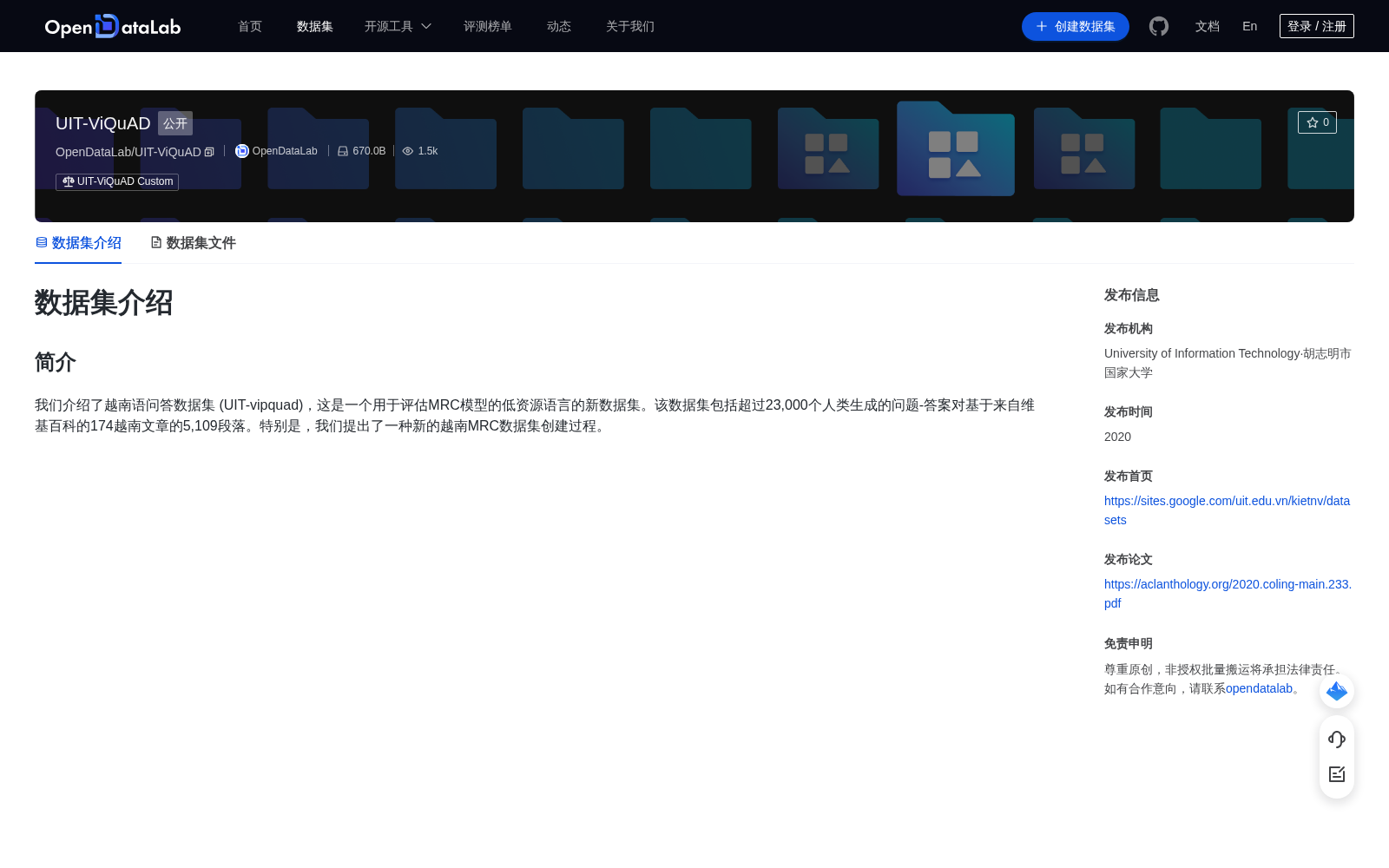Click the 数据集介绍 main heading
Viewport: 1389px width, 868px height.
pyautogui.click(x=104, y=303)
